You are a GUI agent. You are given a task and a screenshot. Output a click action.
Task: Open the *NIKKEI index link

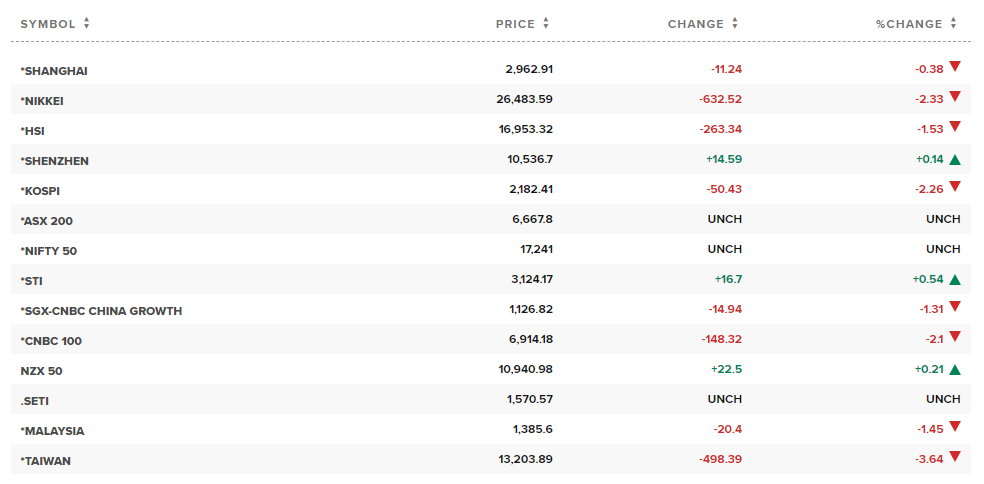tap(42, 101)
